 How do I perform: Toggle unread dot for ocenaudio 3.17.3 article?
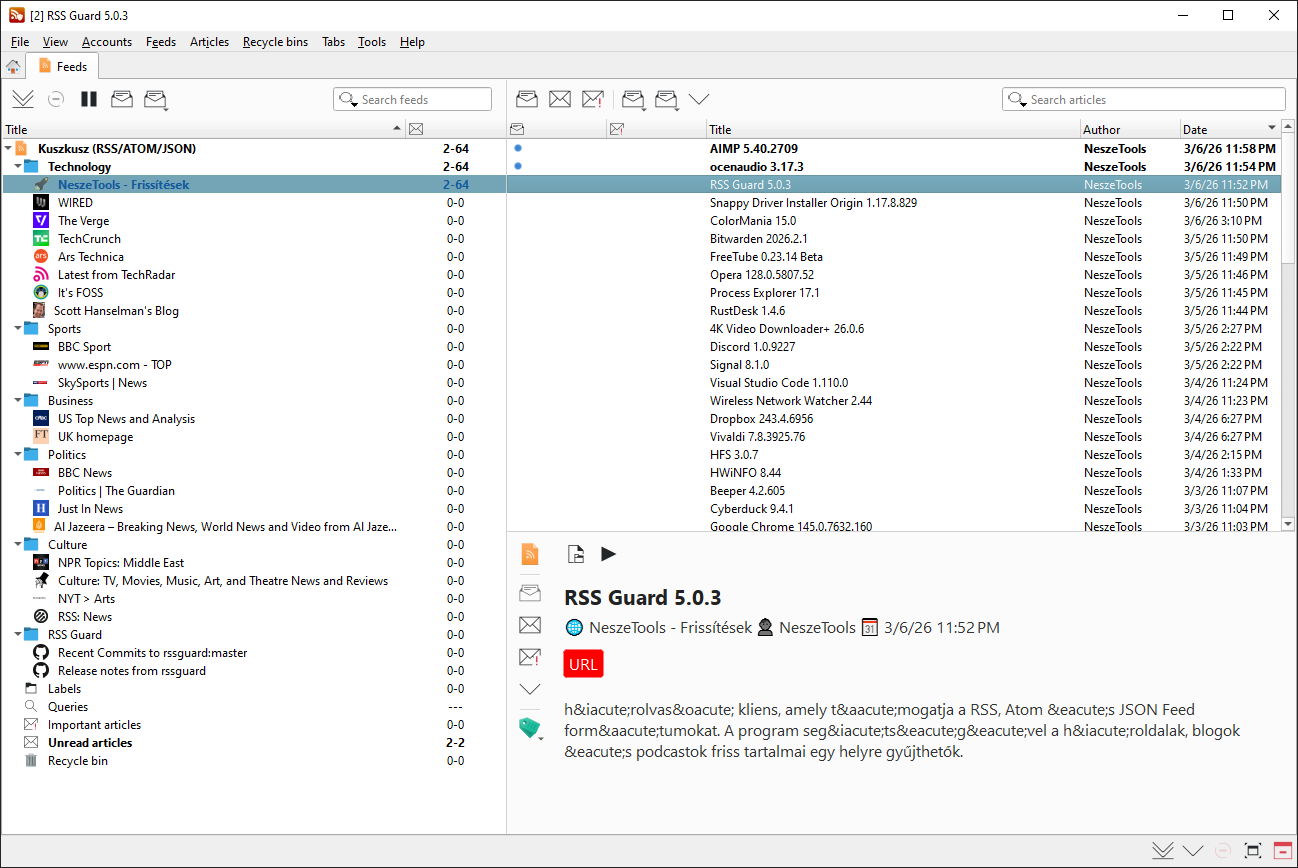point(517,166)
